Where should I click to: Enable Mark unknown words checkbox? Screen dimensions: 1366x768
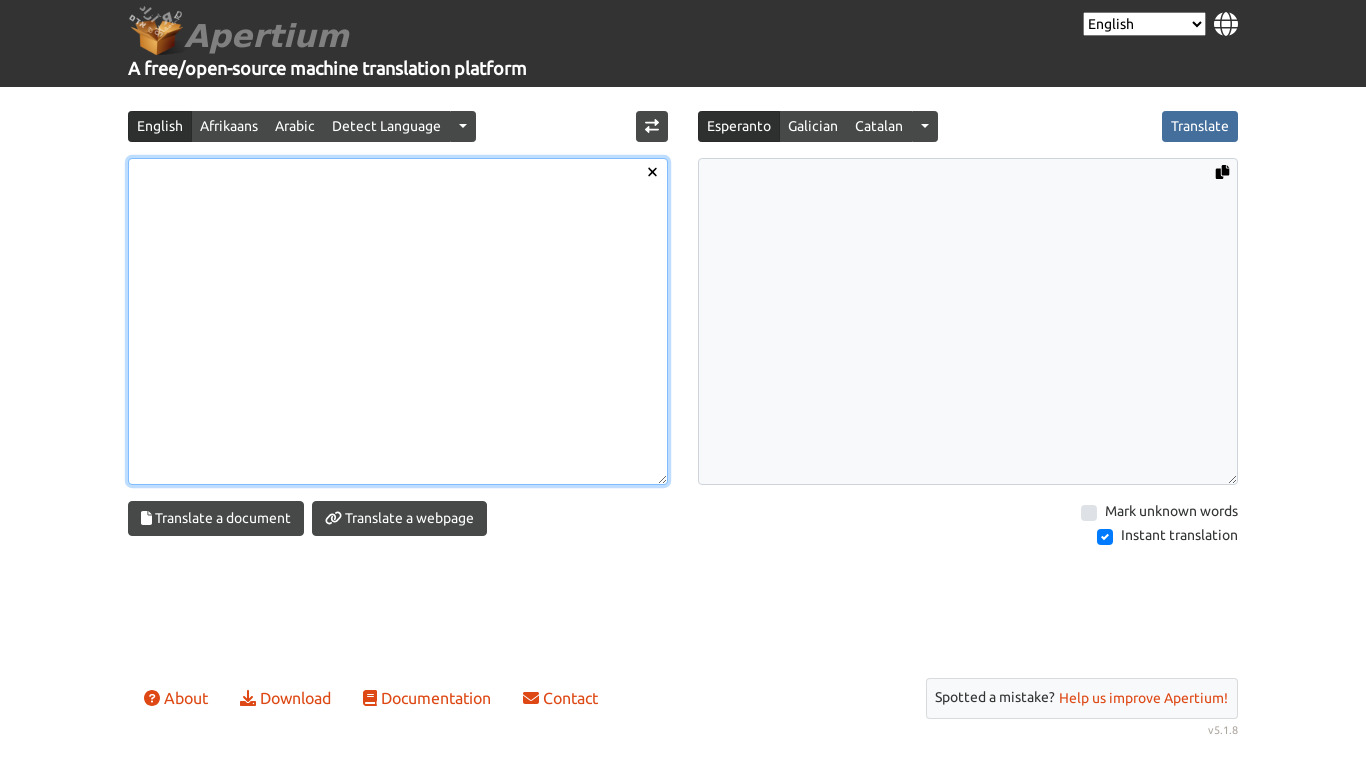[x=1089, y=513]
